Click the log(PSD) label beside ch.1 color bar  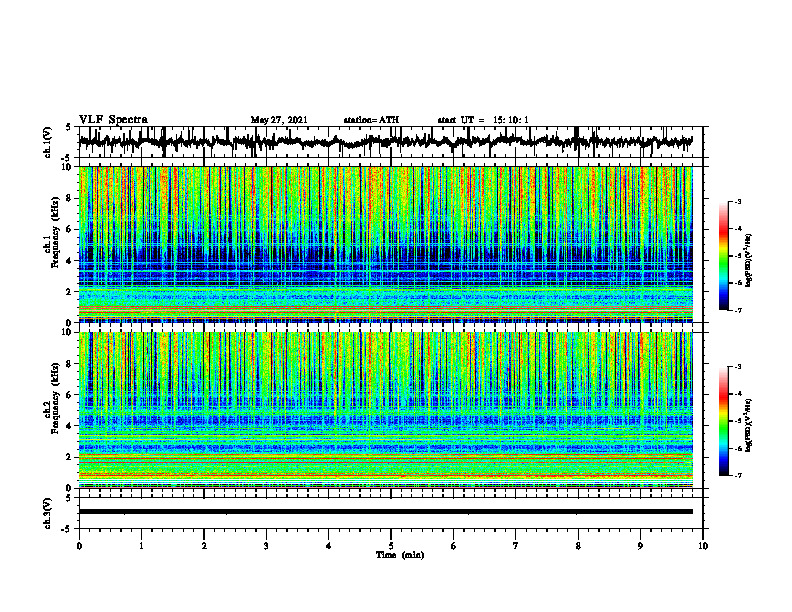[x=749, y=261]
